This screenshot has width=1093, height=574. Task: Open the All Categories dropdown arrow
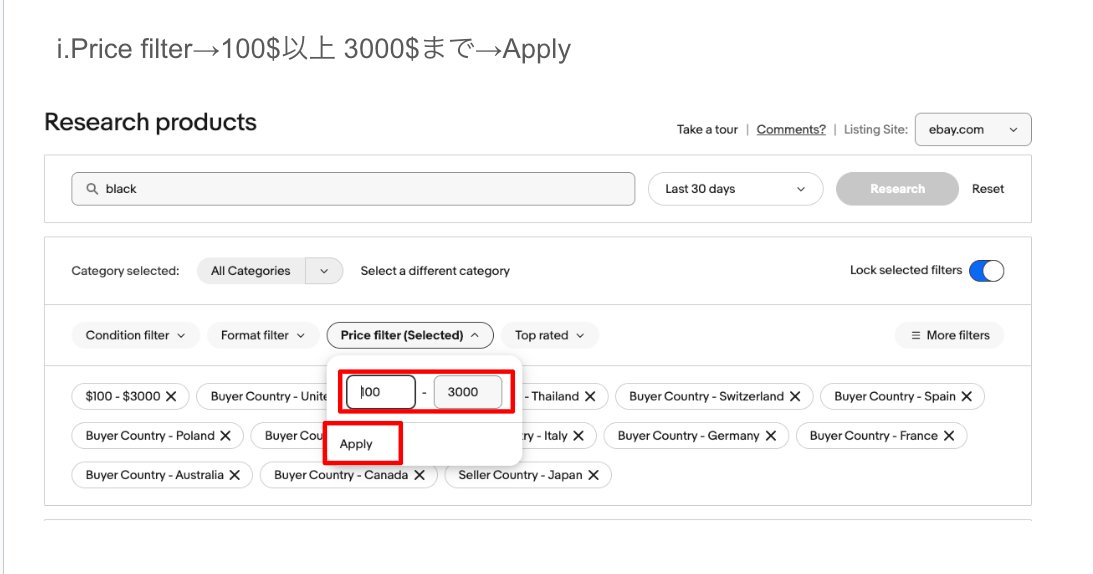(323, 271)
